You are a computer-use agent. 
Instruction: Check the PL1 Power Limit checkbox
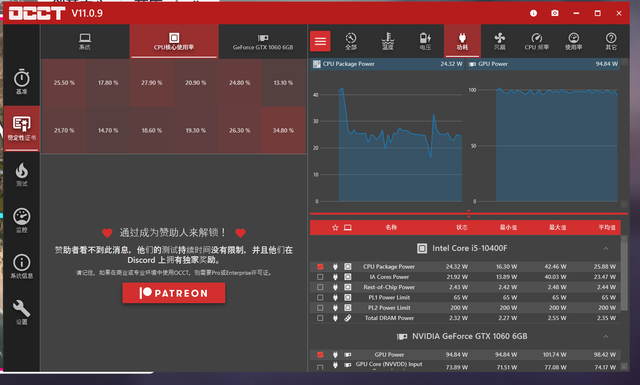320,297
